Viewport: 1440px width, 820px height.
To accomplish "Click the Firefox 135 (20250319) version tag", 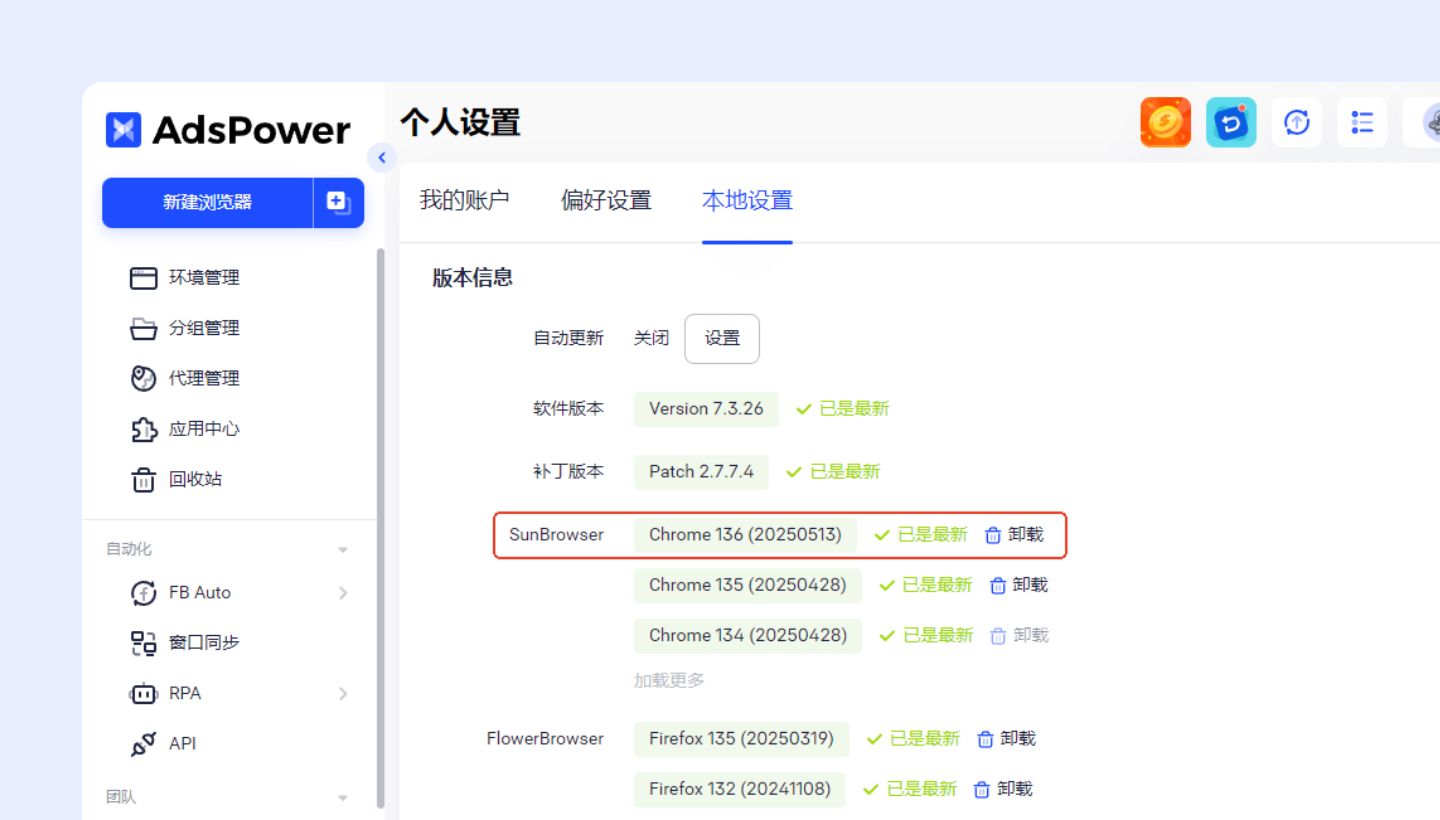I will pyautogui.click(x=741, y=739).
